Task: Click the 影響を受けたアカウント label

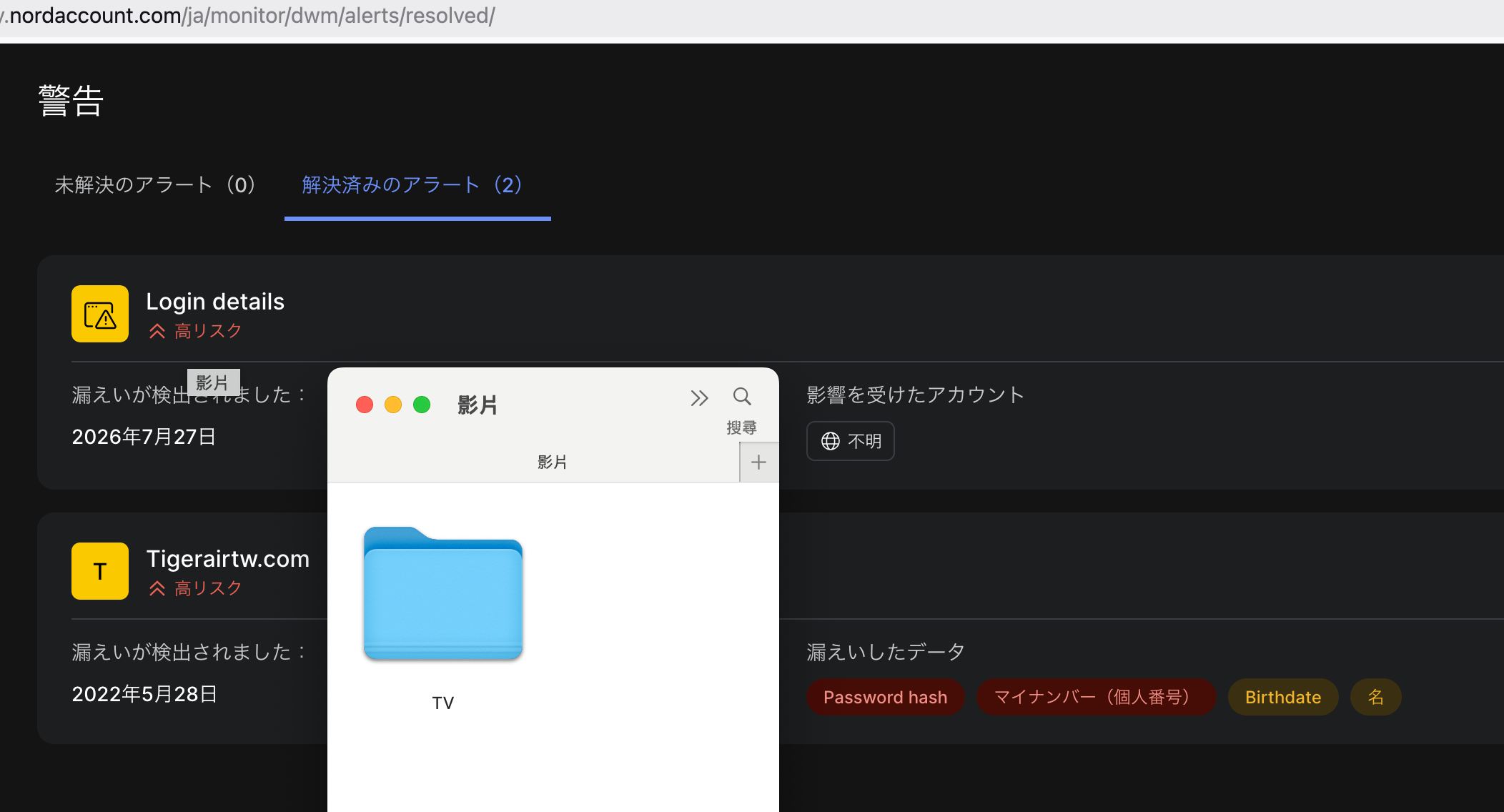Action: pos(916,395)
